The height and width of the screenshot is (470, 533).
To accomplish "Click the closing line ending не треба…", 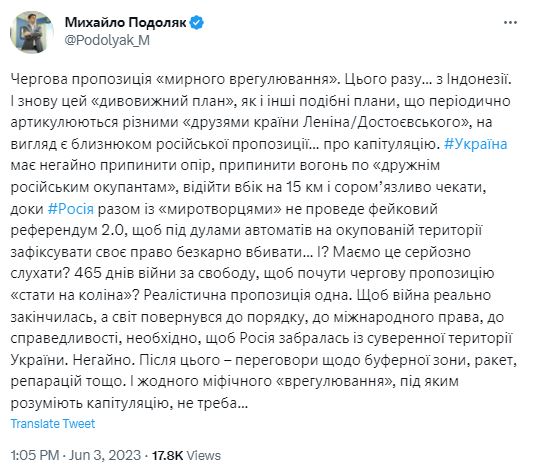I will pyautogui.click(x=129, y=403).
